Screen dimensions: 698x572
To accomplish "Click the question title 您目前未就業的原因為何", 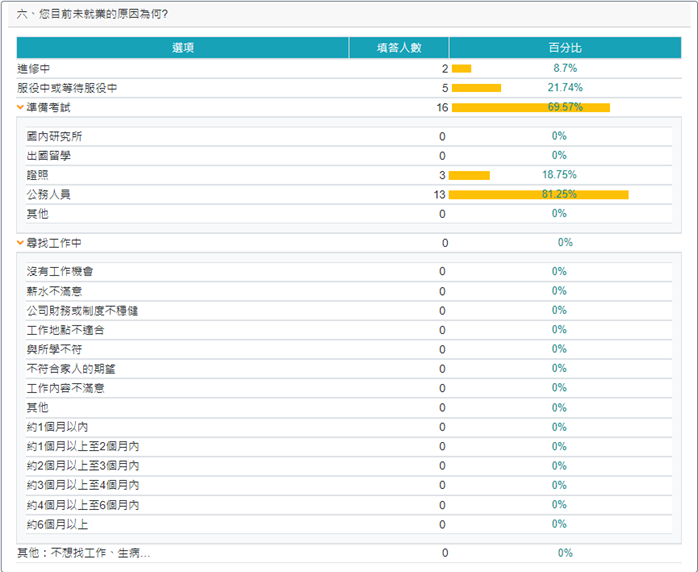I will coord(92,14).
